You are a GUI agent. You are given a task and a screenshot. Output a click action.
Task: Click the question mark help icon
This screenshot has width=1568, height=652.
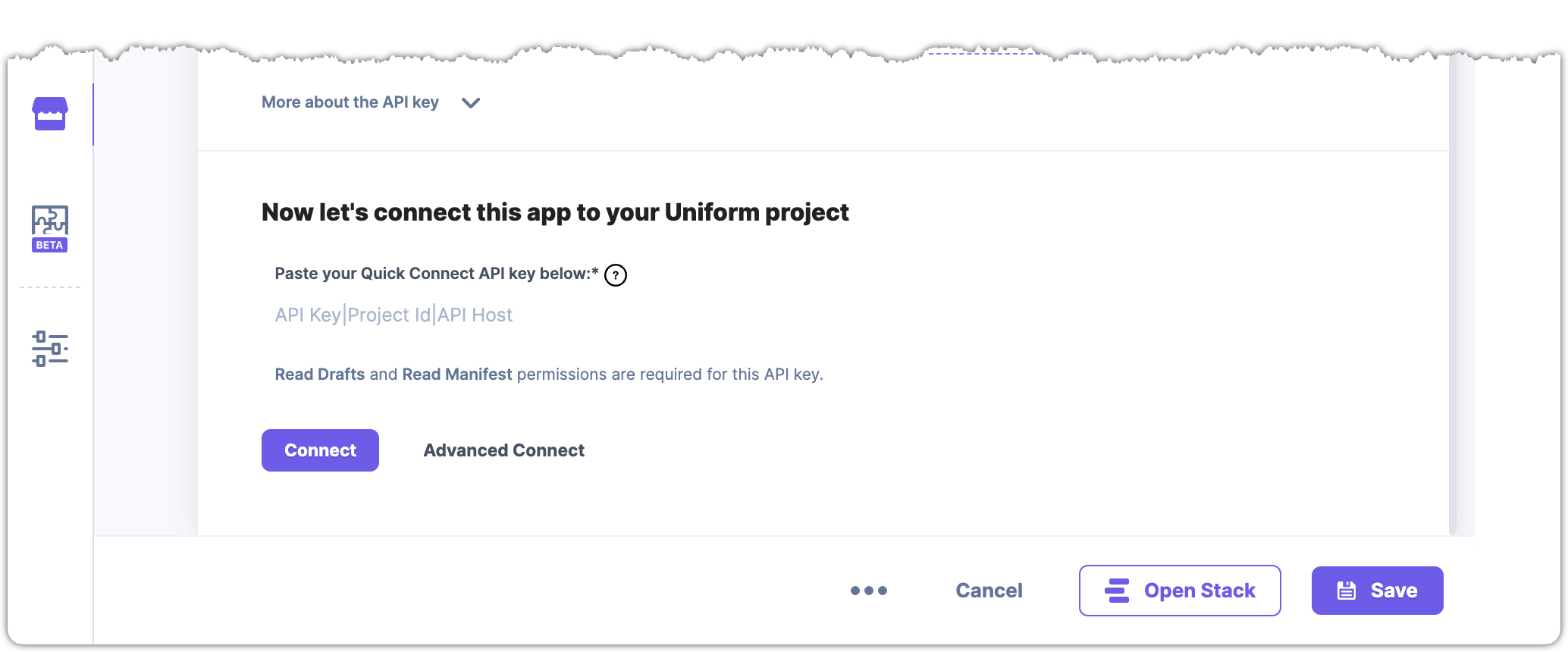(x=616, y=275)
